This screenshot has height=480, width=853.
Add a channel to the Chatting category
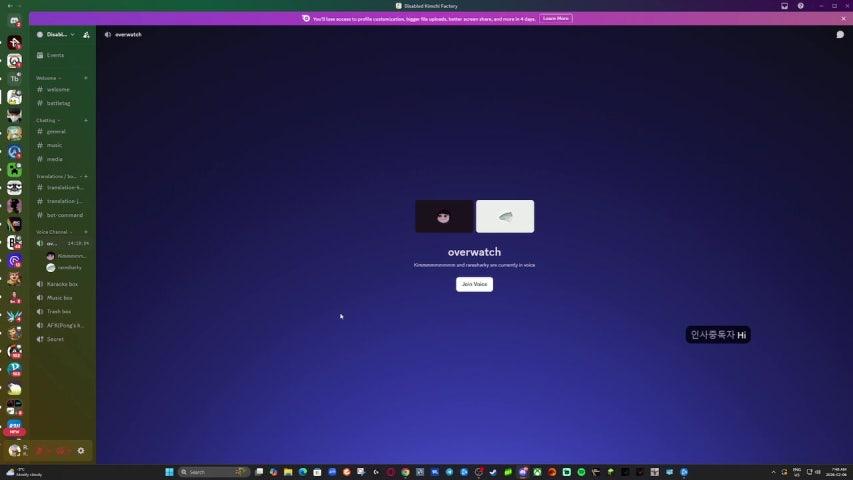86,120
